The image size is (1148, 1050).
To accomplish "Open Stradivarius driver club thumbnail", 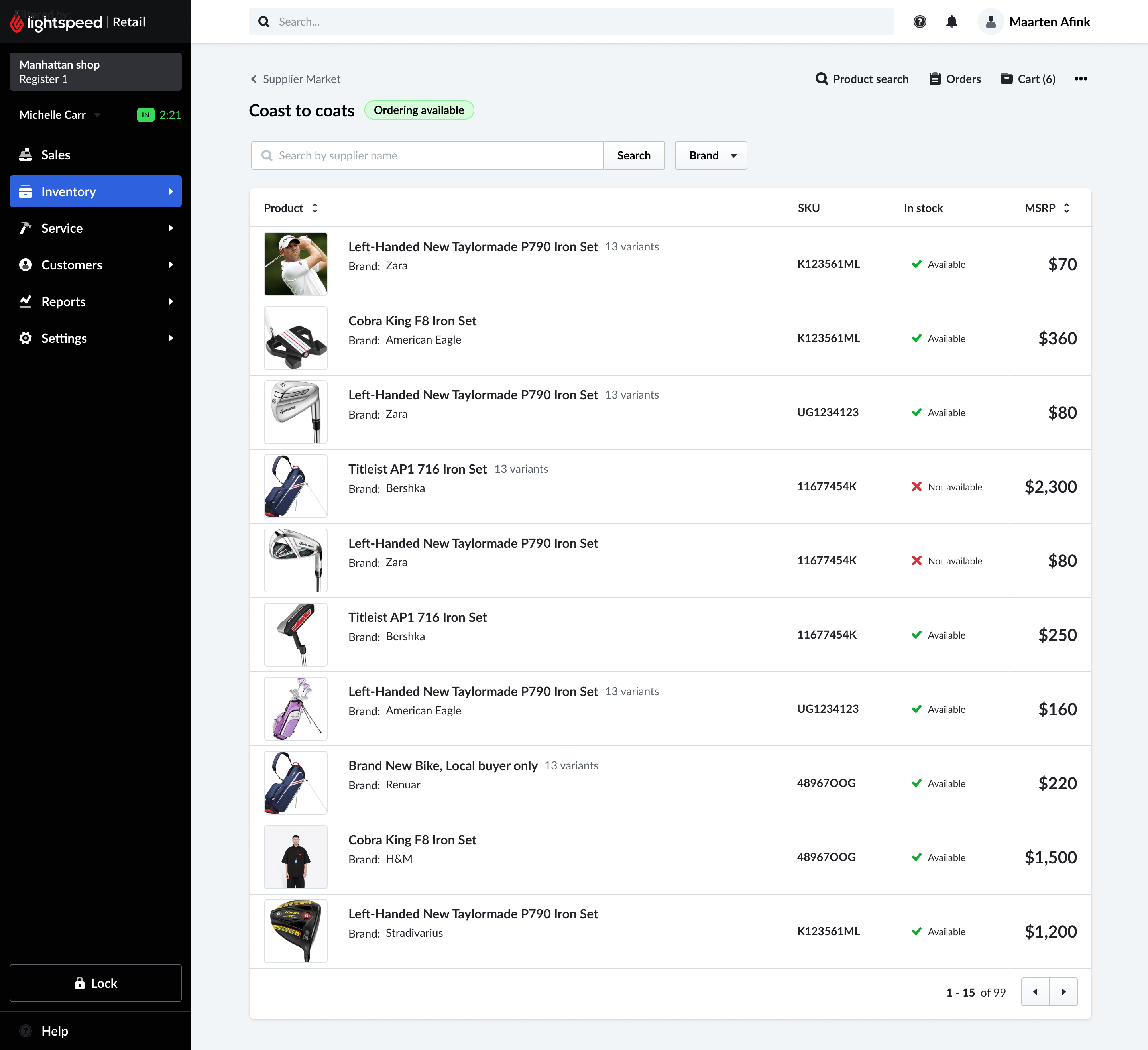I will point(295,931).
